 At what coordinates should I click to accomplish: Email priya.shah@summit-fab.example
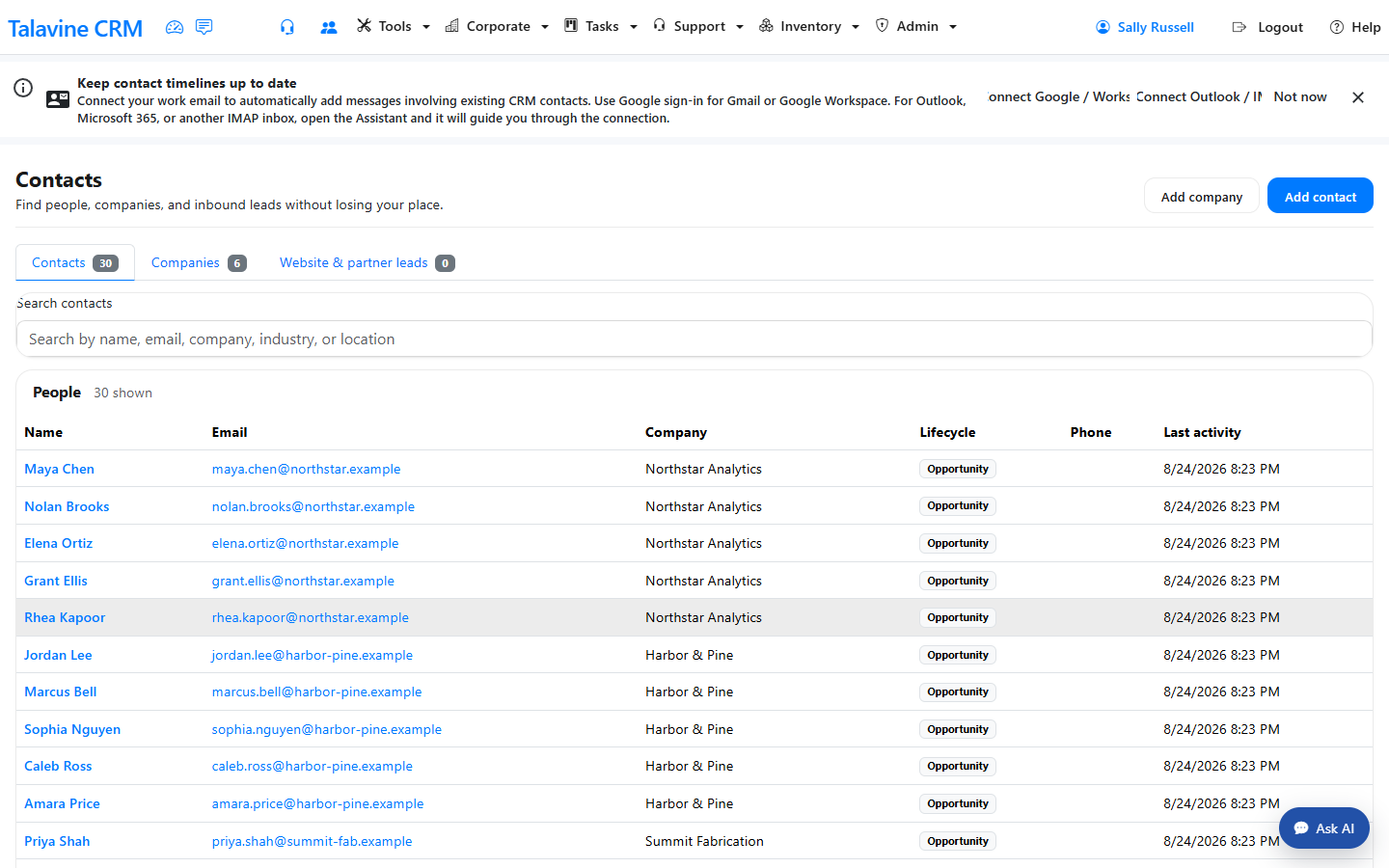tap(312, 841)
